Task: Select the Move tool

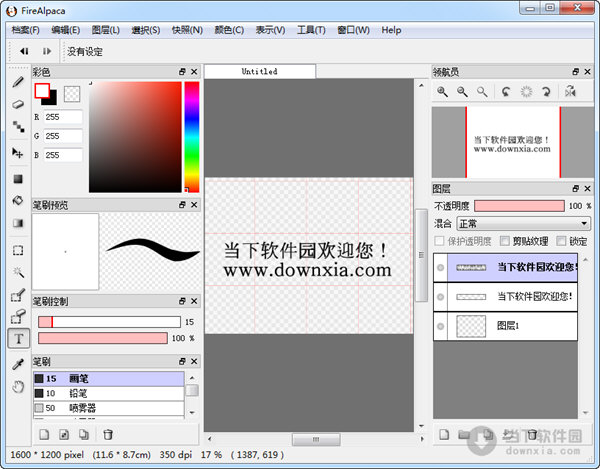Action: (x=18, y=153)
